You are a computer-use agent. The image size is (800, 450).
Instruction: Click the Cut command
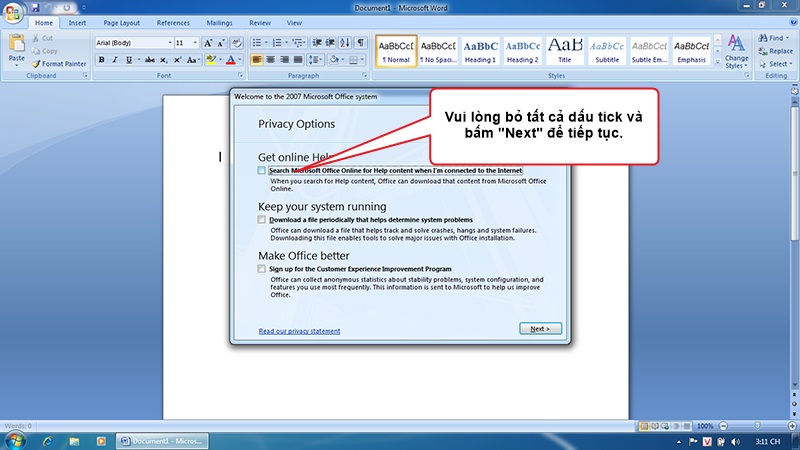point(42,38)
